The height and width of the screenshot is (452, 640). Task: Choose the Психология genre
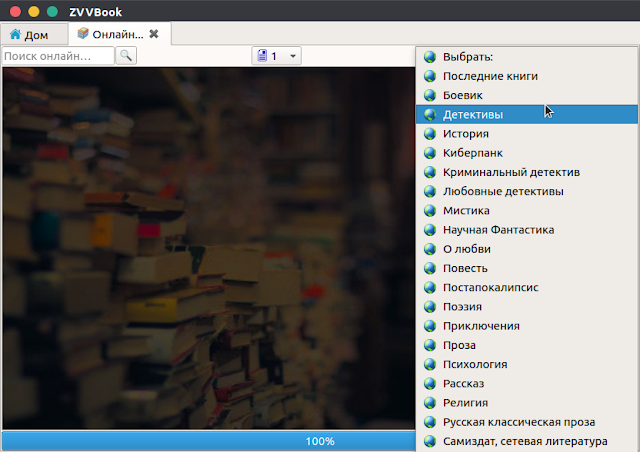pyautogui.click(x=527, y=364)
